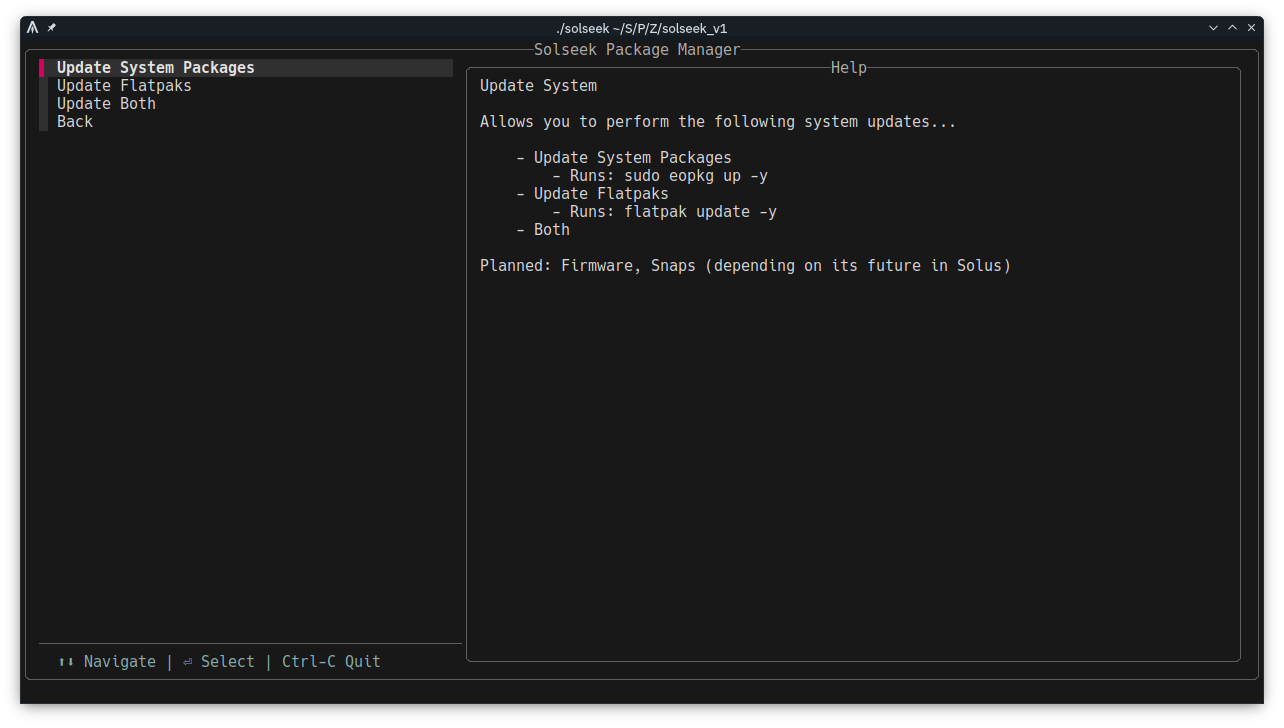Image resolution: width=1284 pixels, height=728 pixels.
Task: Click the up-down arrows Navigate icon
Action: (x=66, y=662)
